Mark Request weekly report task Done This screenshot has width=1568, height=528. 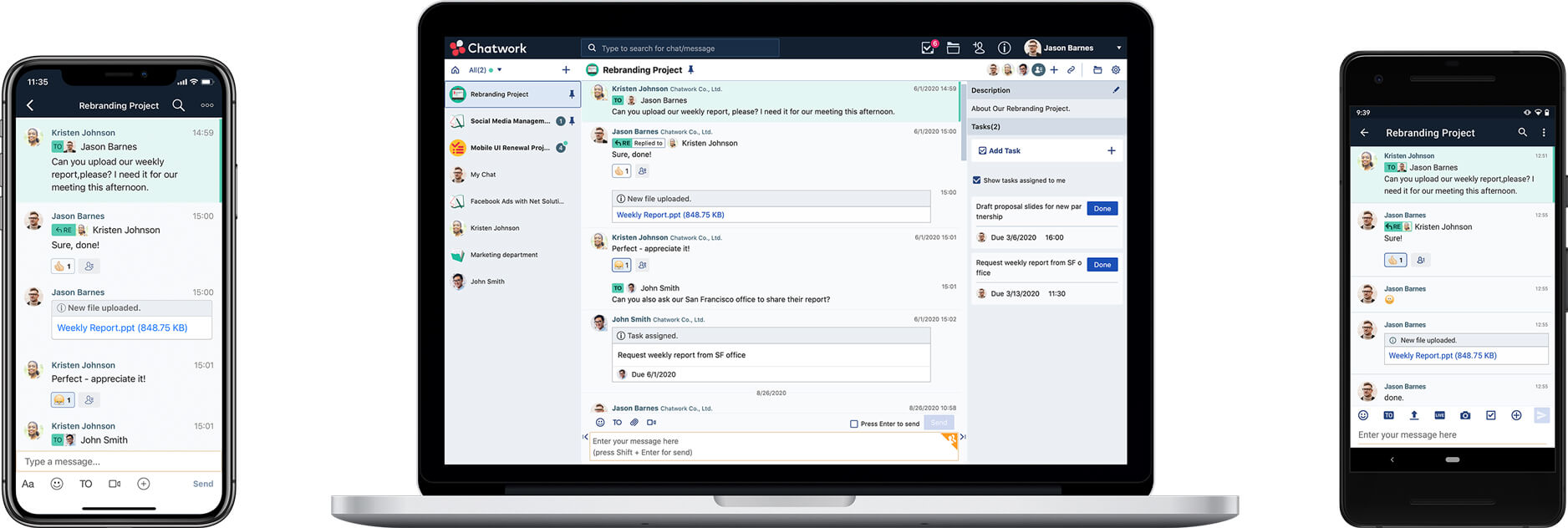click(x=1102, y=265)
